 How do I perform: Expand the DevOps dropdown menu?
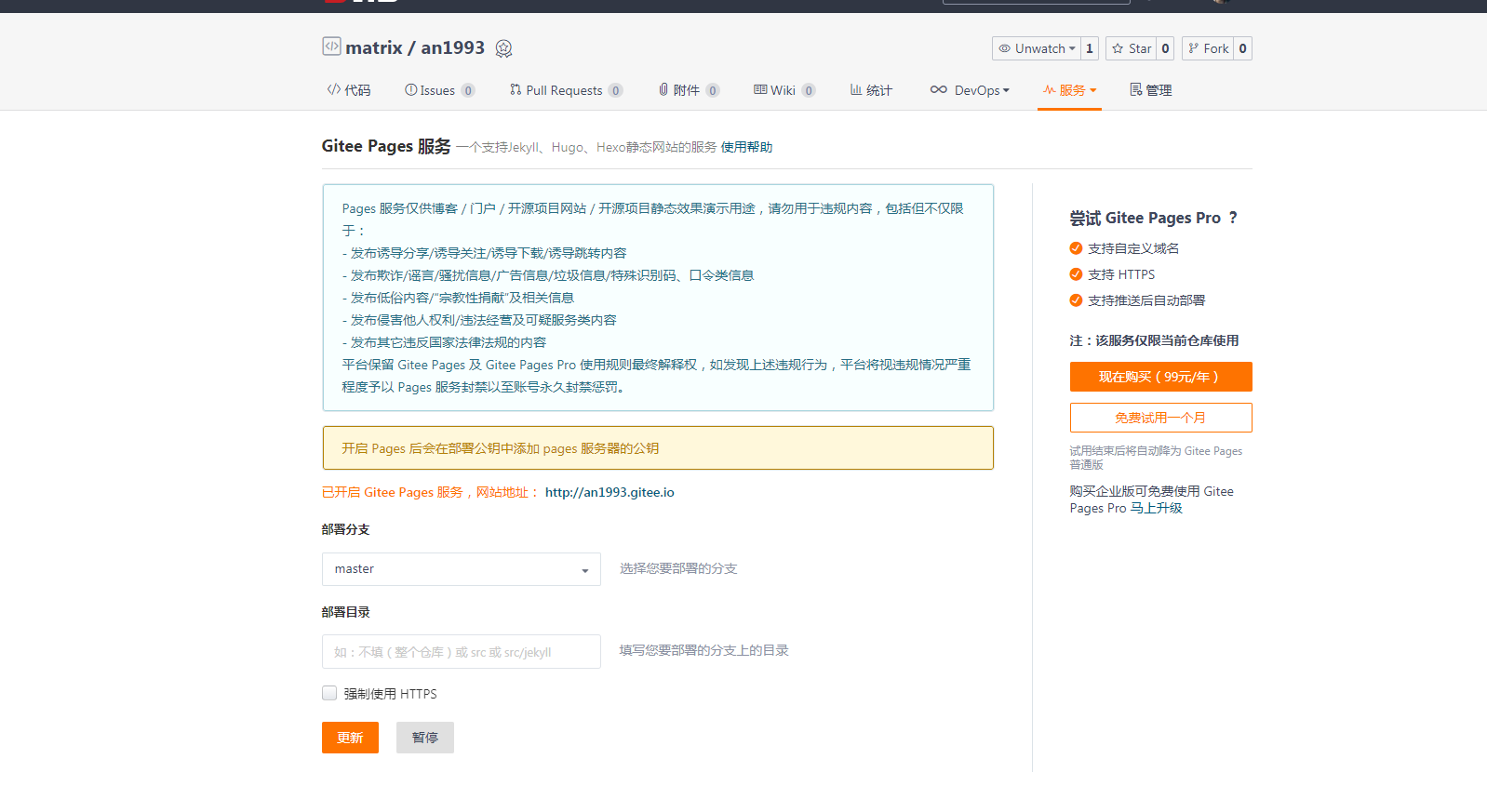(x=970, y=90)
